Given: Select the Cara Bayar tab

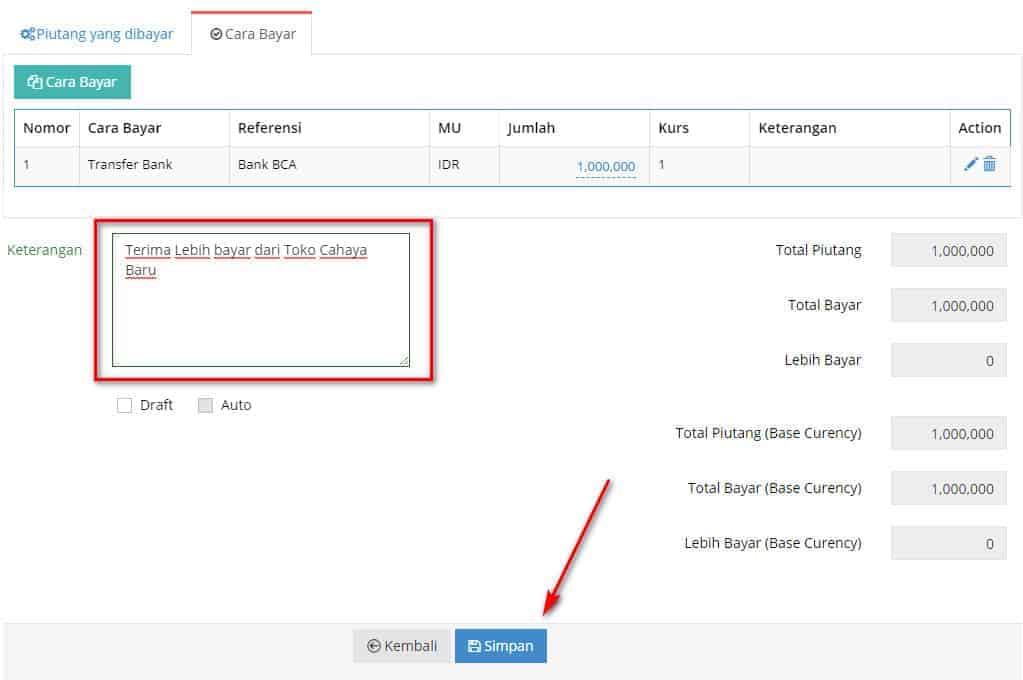Looking at the screenshot, I should point(252,34).
